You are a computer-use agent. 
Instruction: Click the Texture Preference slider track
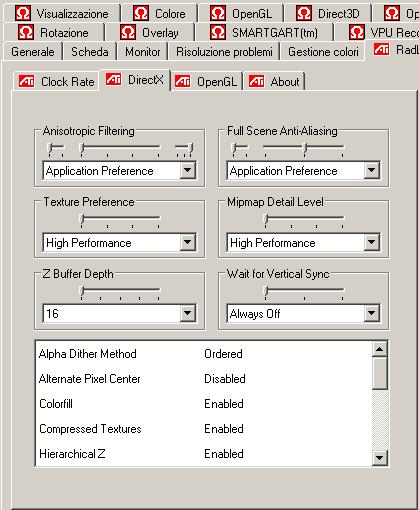(120, 218)
